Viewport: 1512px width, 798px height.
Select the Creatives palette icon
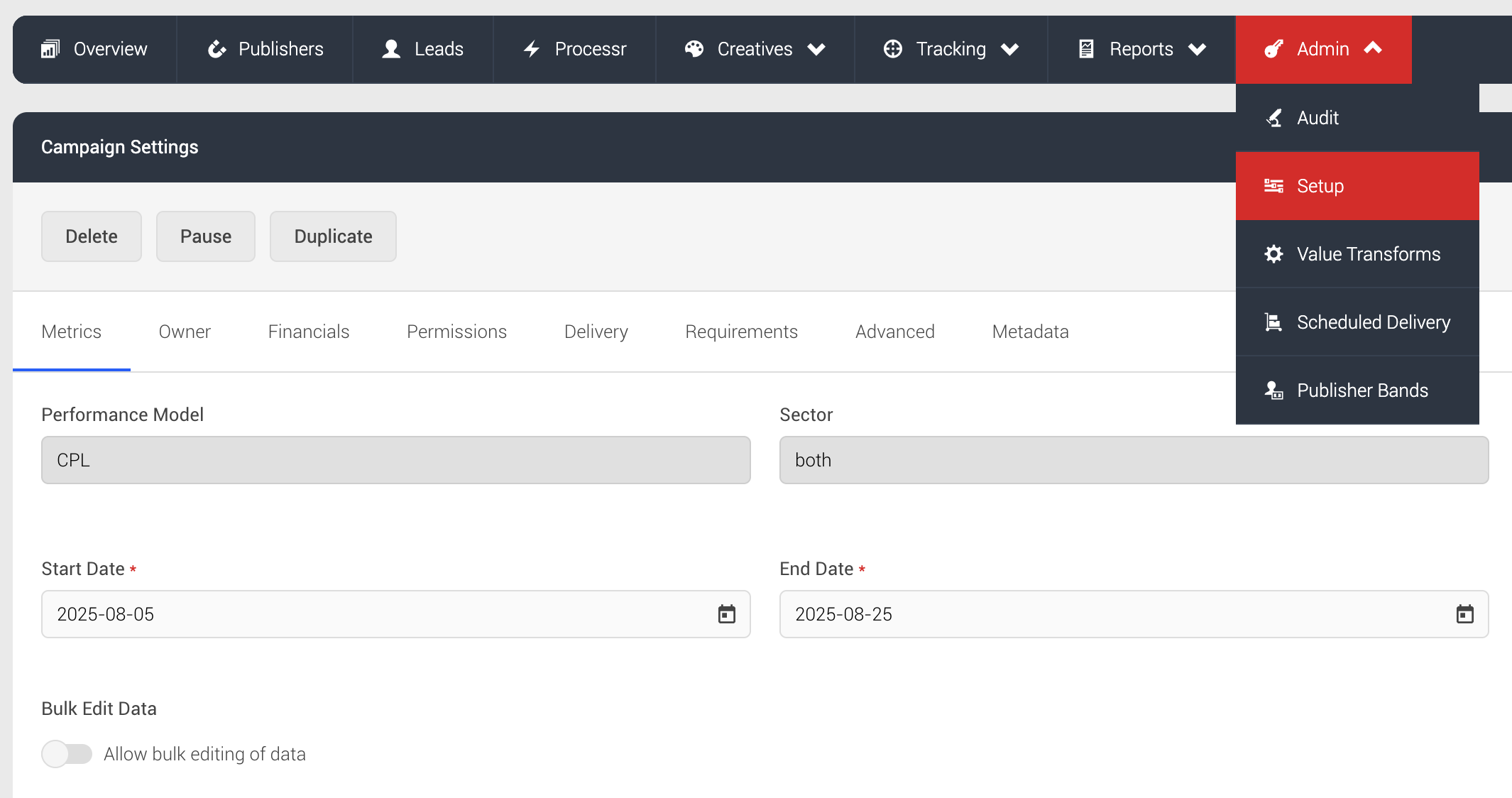tap(694, 48)
